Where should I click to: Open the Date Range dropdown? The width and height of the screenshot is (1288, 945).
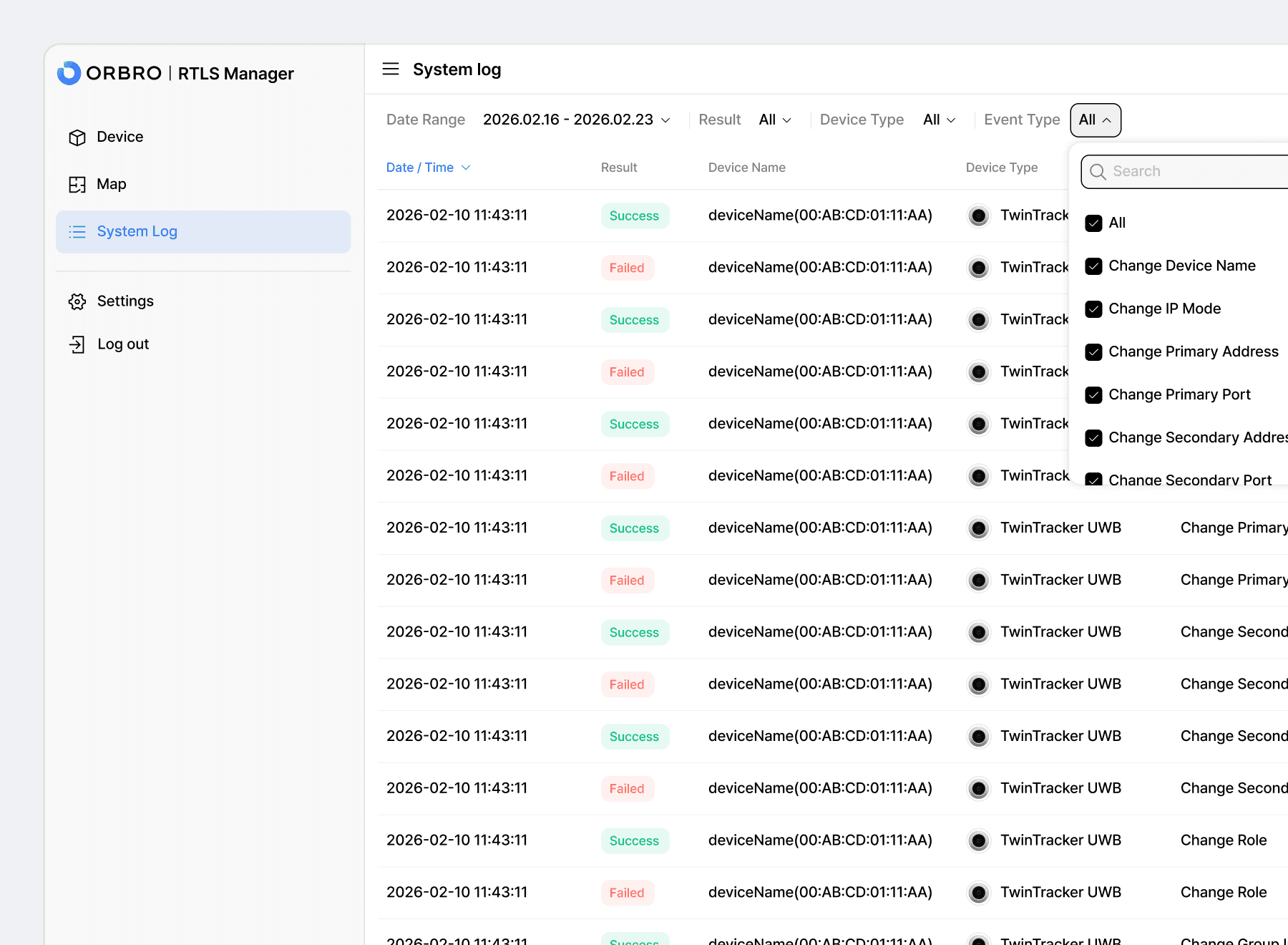(x=576, y=120)
